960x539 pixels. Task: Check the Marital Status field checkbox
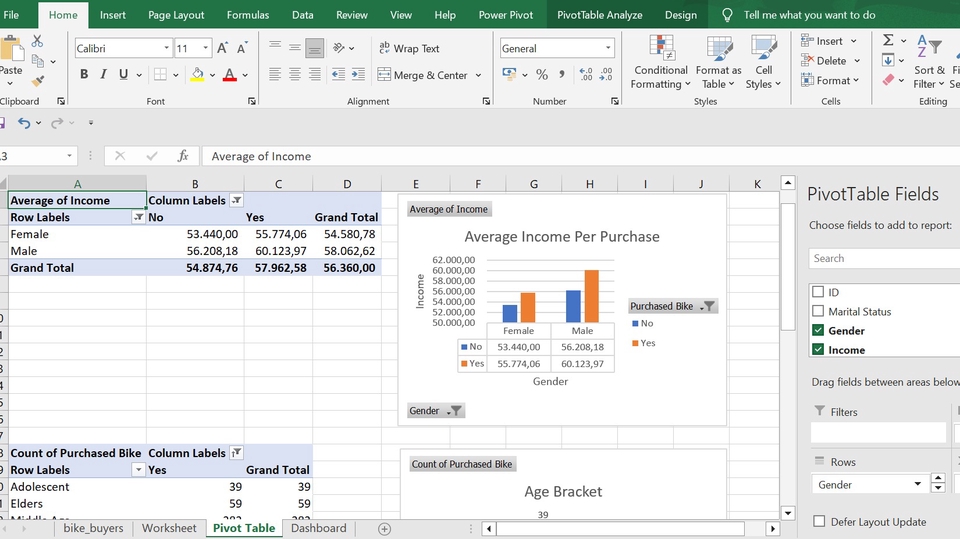[x=818, y=311]
